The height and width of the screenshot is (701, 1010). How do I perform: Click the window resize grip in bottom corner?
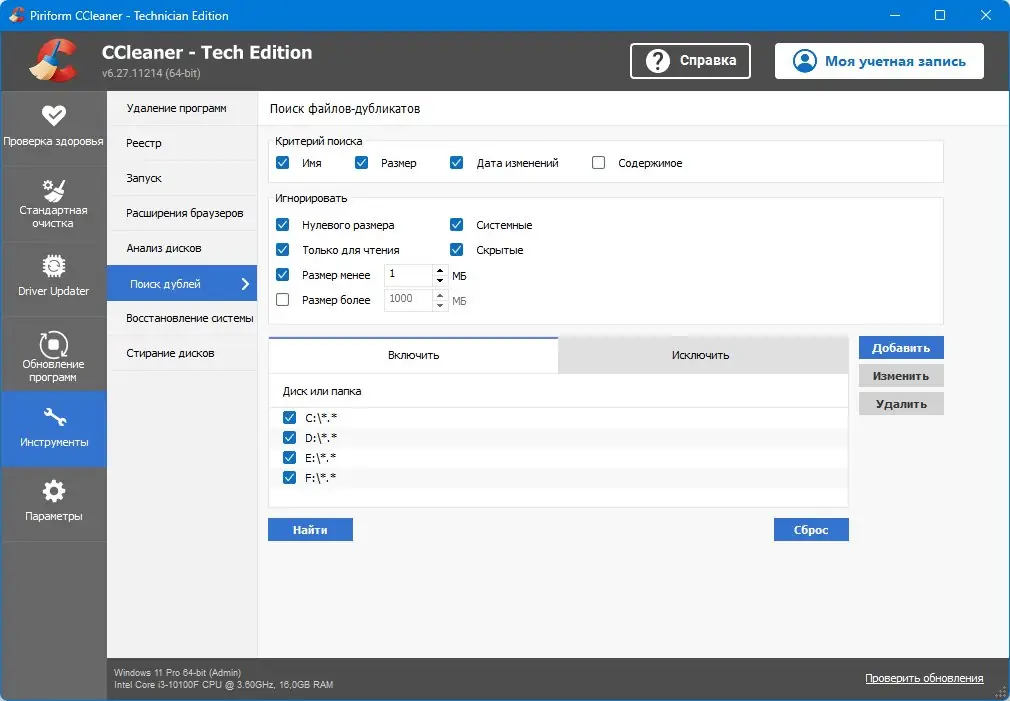(1000, 691)
